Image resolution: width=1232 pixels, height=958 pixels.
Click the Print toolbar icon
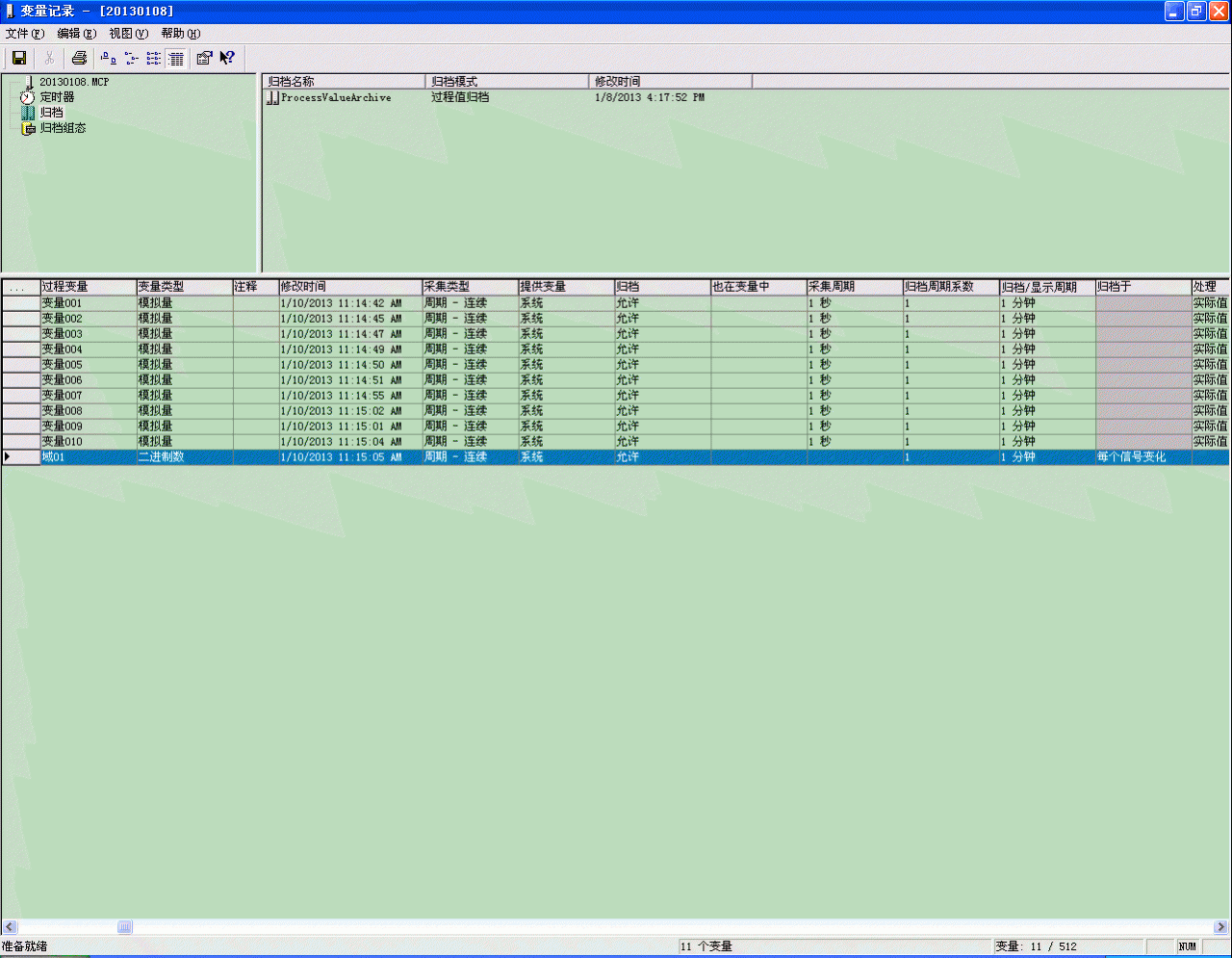(x=80, y=58)
